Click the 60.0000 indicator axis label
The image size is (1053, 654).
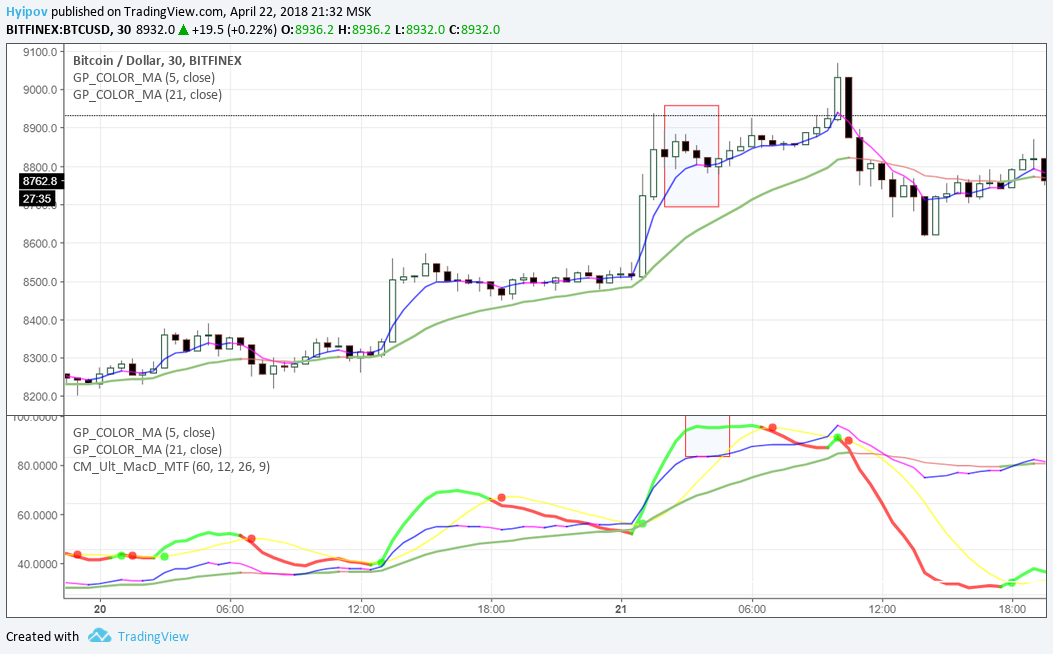tap(36, 515)
